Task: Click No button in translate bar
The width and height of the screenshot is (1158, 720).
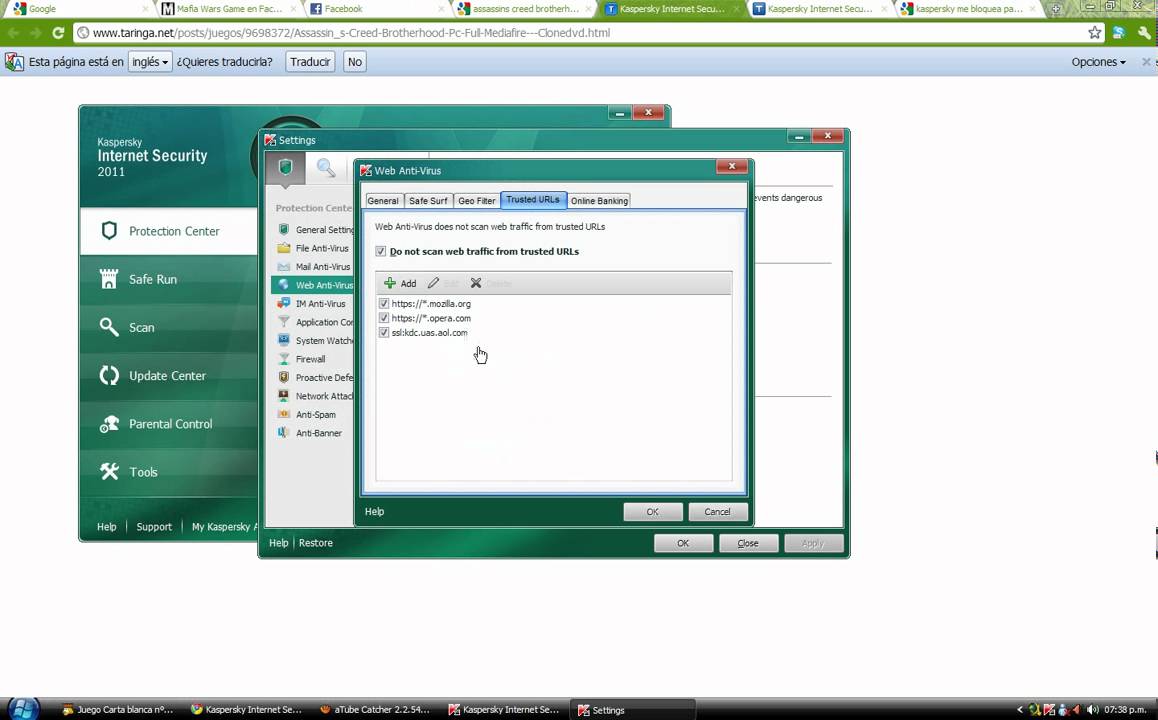Action: (x=354, y=62)
